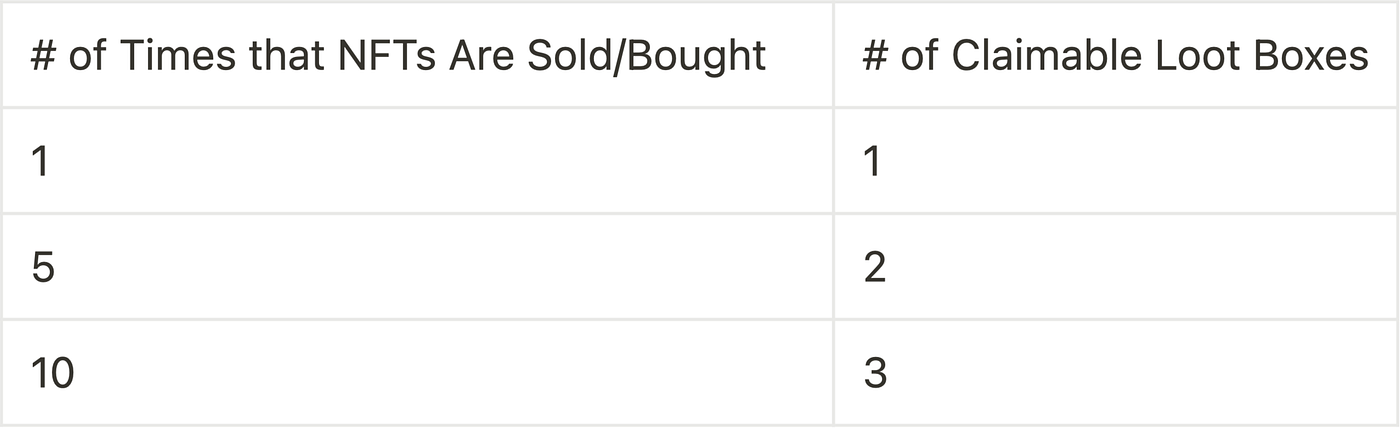Viewport: 1400px width, 428px height.
Task: Click the word "Are" in the header
Action: point(479,55)
